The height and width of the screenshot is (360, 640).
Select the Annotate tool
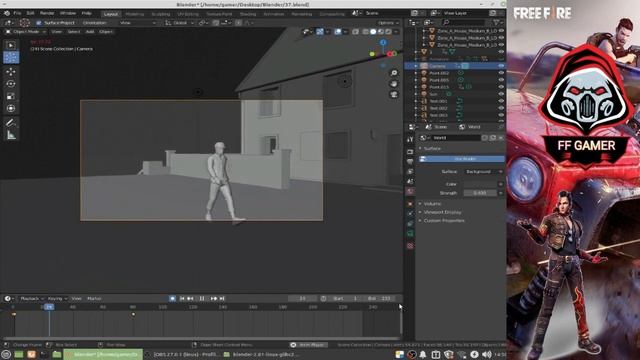pos(11,123)
